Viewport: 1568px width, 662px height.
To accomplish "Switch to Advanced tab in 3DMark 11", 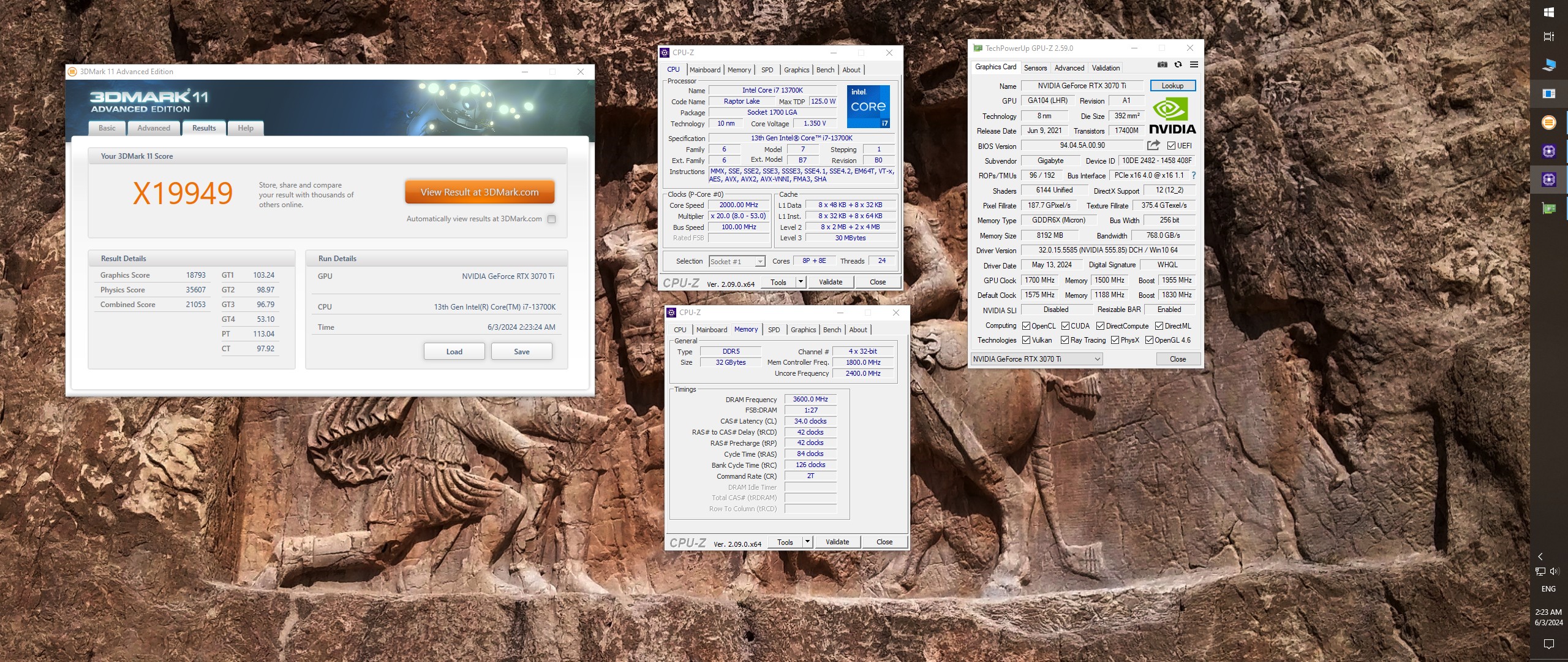I will click(x=154, y=128).
